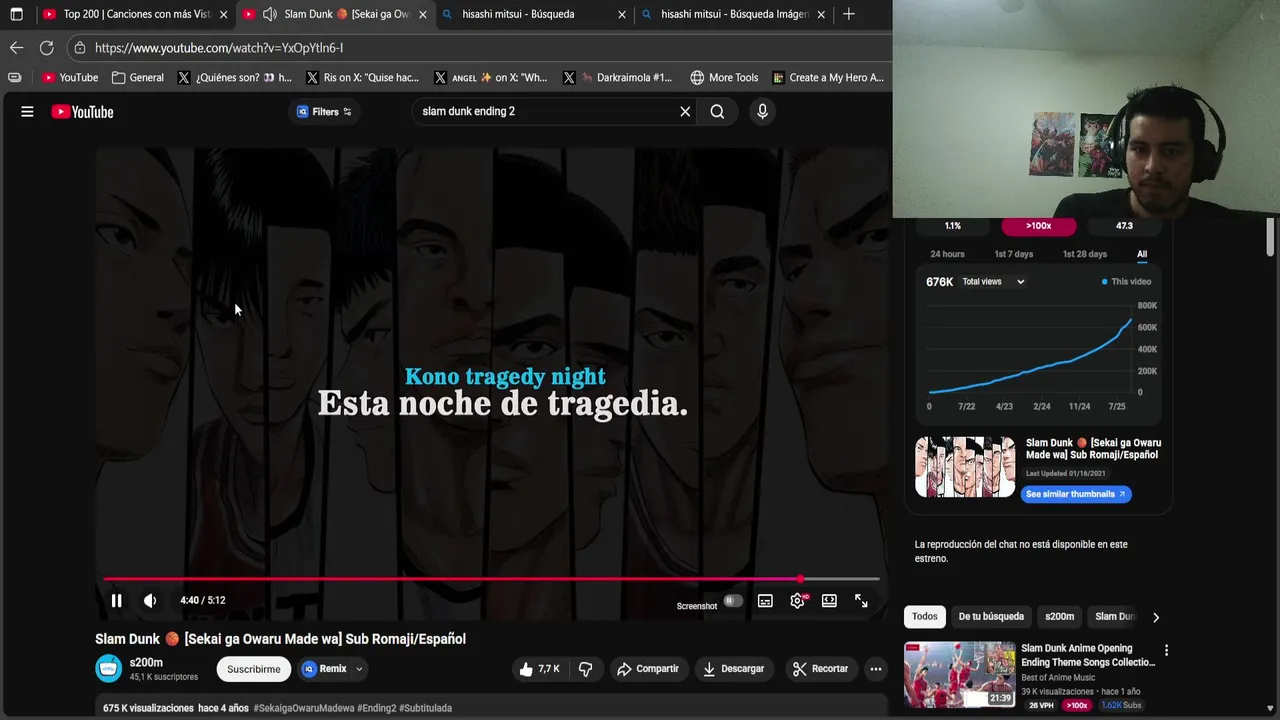This screenshot has height=720, width=1280.
Task: Go to the YouTube home logo
Action: [82, 112]
